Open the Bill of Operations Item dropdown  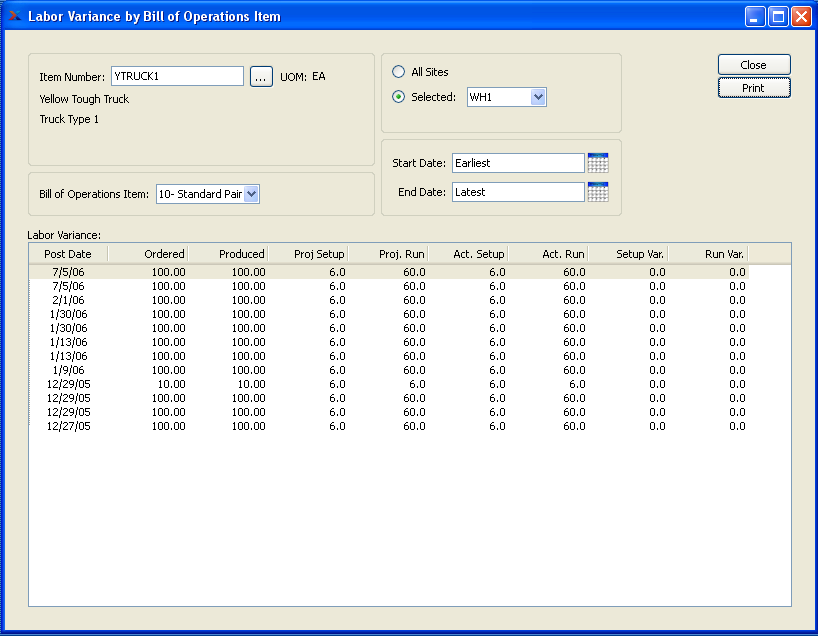(251, 194)
